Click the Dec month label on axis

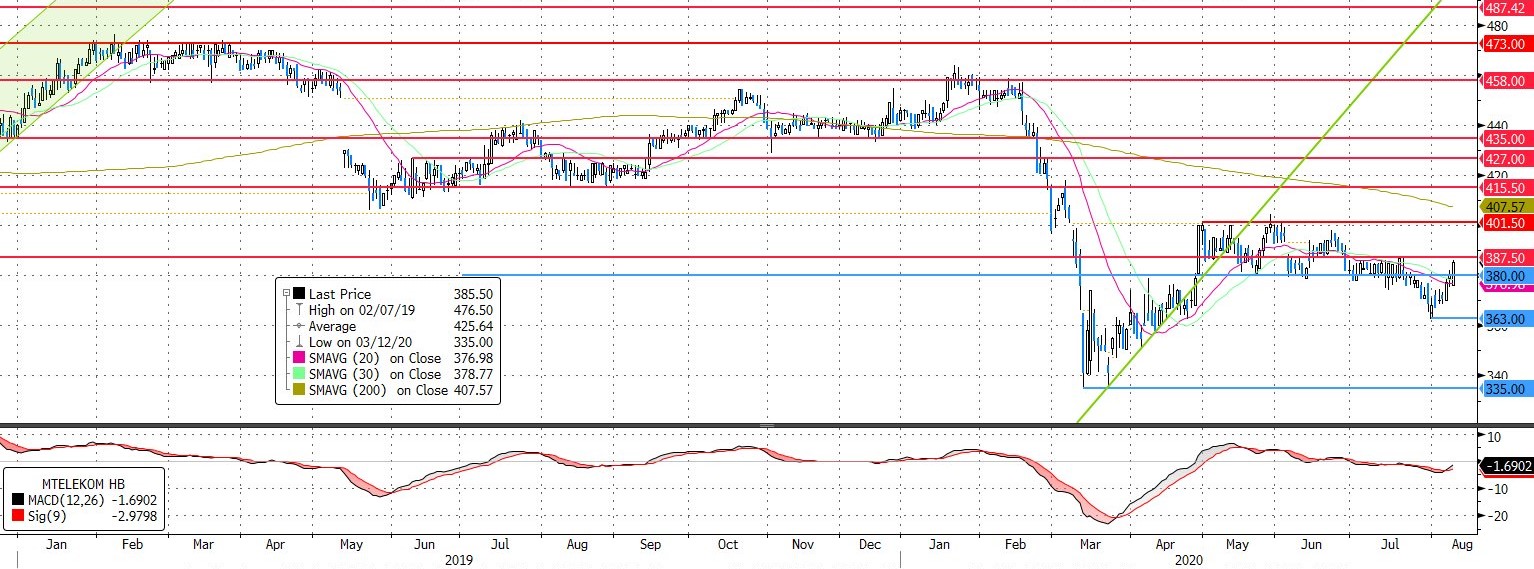click(x=870, y=546)
